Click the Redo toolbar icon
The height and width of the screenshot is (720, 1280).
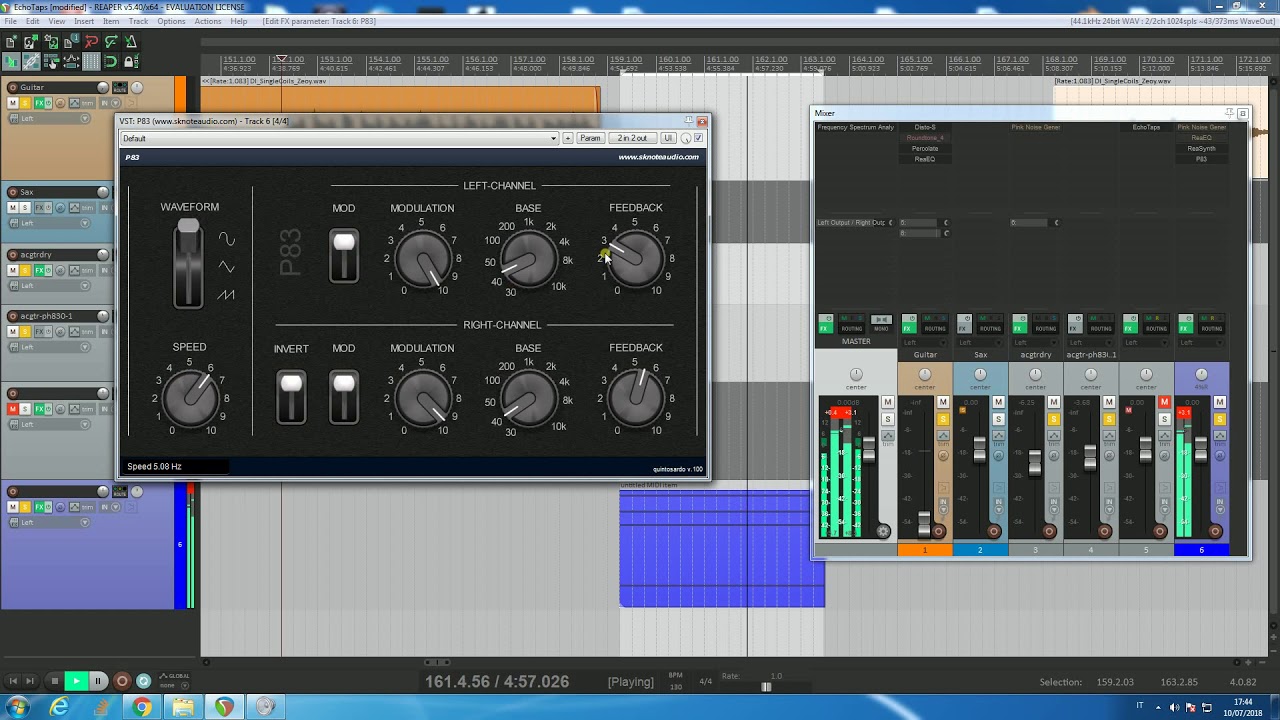[111, 42]
